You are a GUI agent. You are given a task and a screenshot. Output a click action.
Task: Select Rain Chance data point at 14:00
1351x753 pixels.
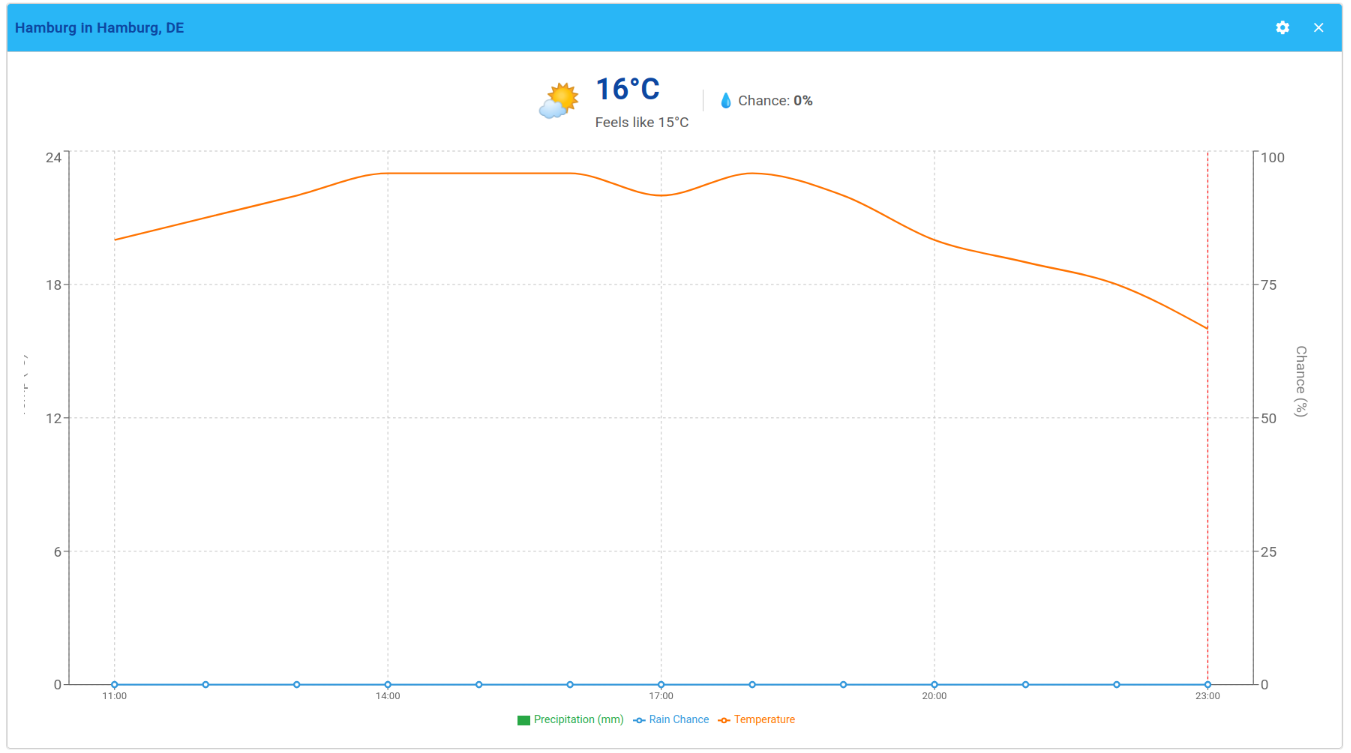tap(388, 685)
